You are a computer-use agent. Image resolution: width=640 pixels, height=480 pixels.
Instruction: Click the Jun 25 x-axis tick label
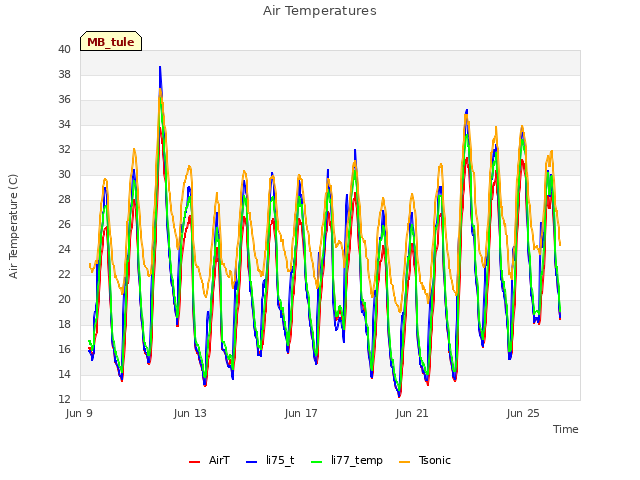pyautogui.click(x=523, y=413)
